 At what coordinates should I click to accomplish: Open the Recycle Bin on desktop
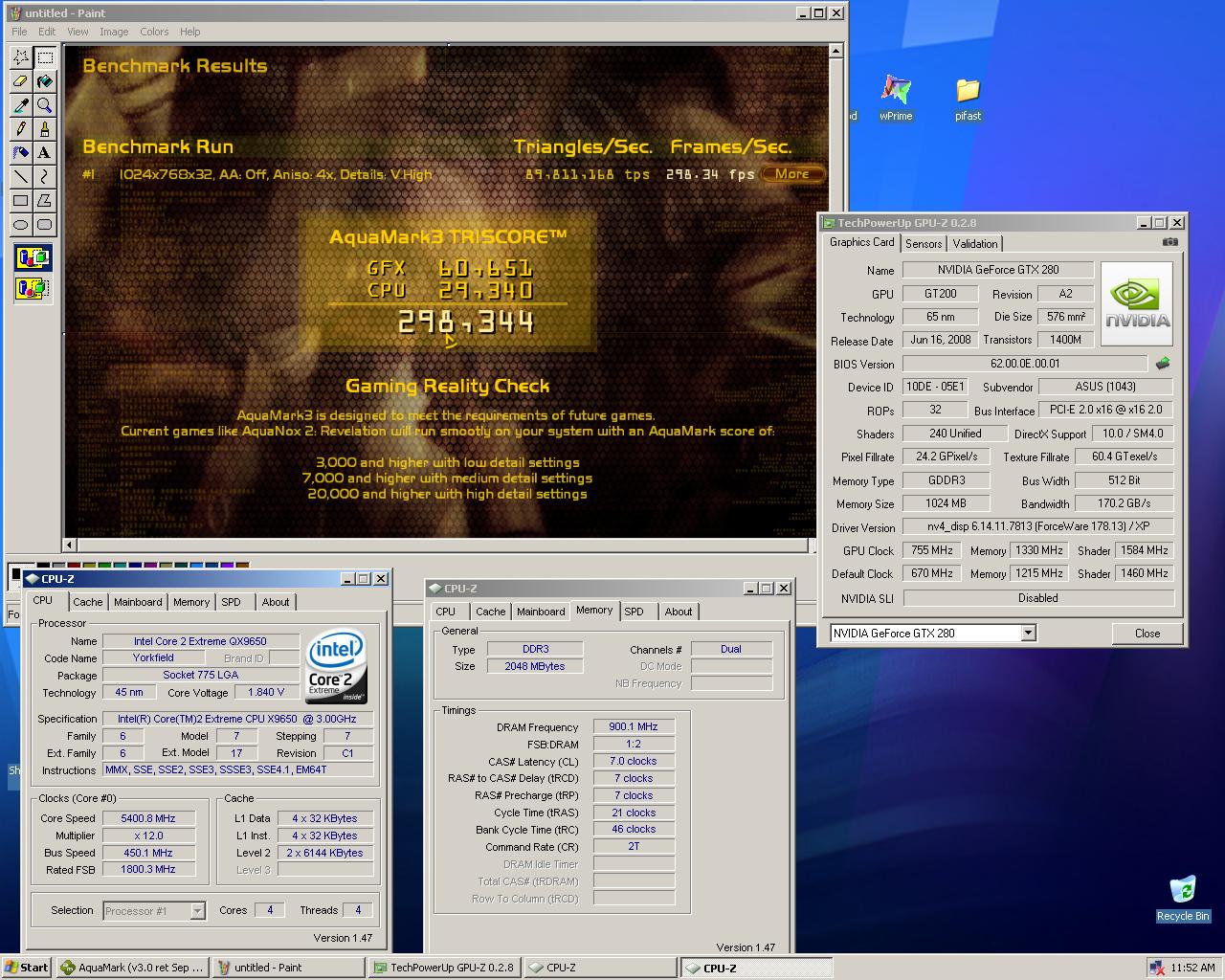click(1183, 898)
